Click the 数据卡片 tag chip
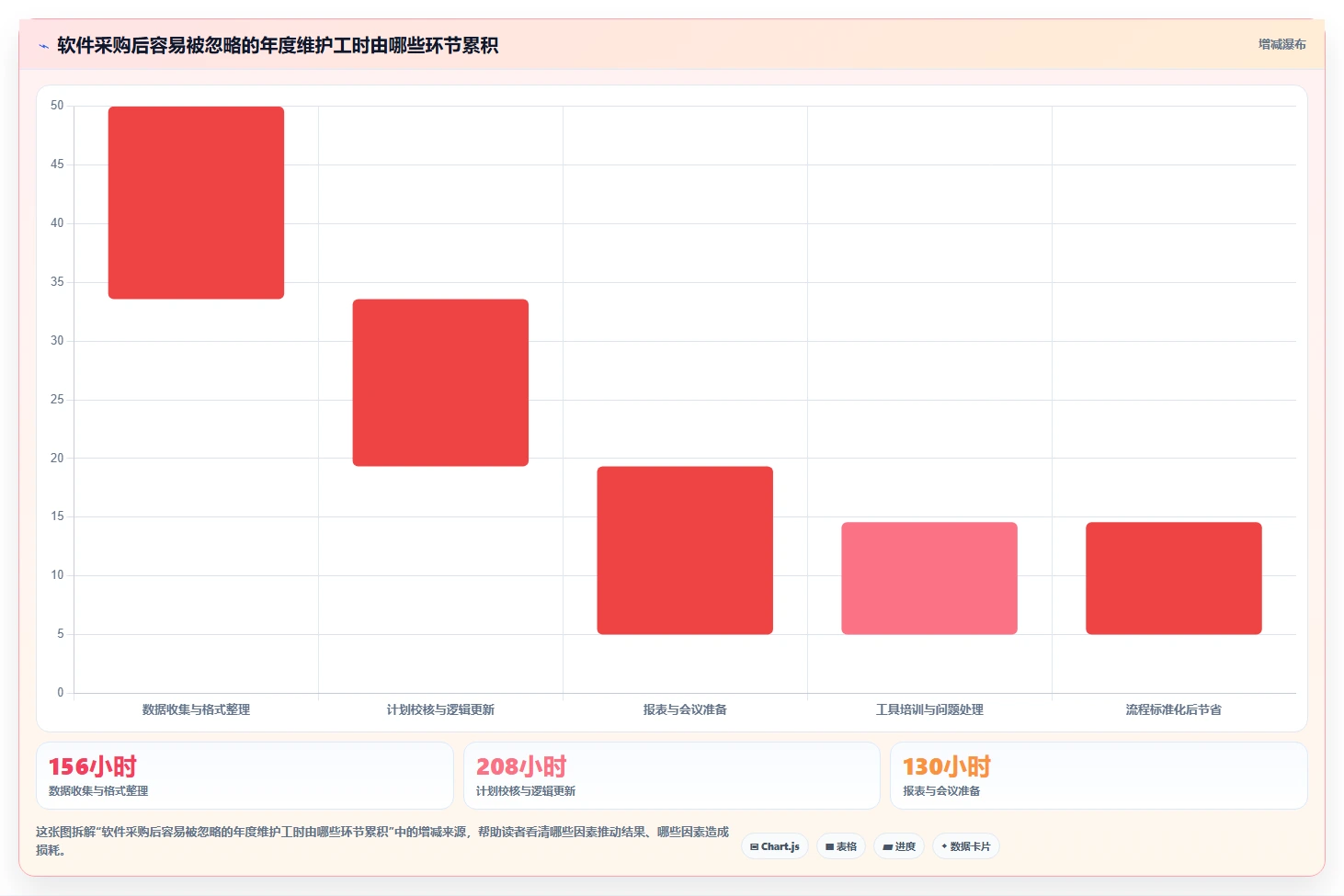The height and width of the screenshot is (896, 1344). pyautogui.click(x=966, y=846)
